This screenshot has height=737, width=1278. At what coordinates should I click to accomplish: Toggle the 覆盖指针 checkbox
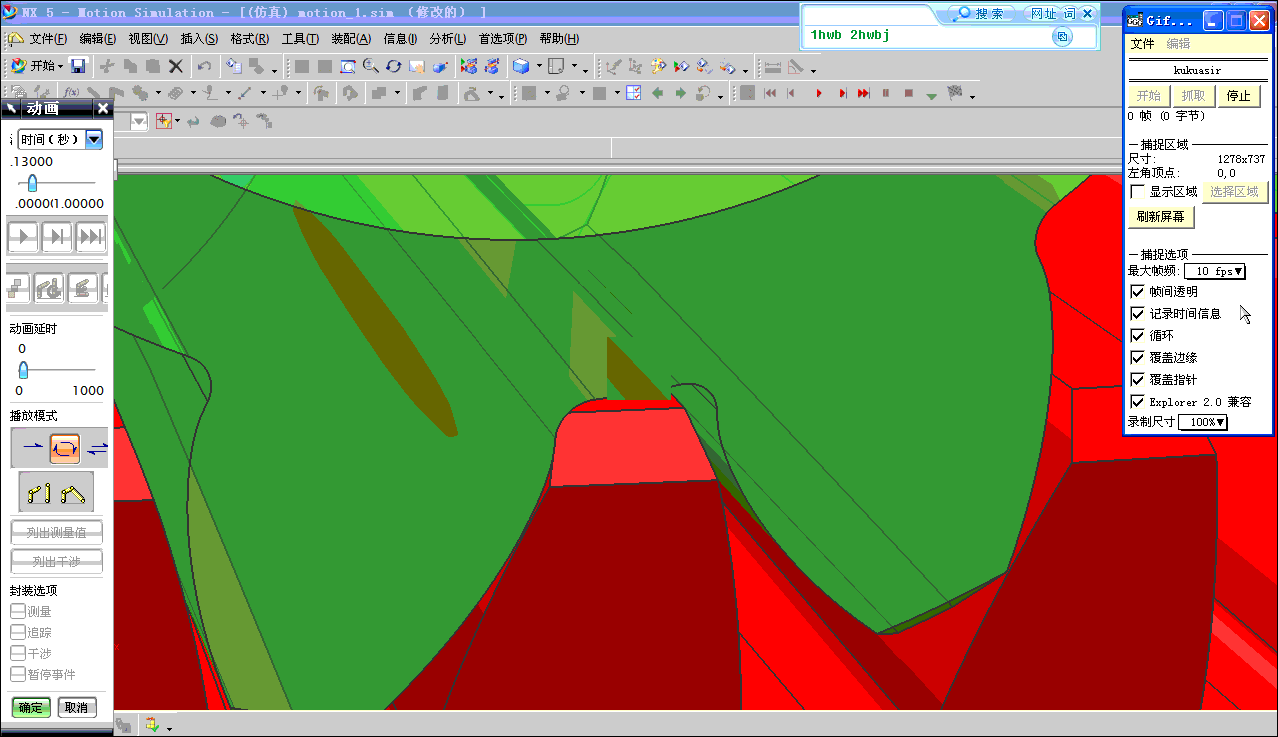pos(1137,379)
